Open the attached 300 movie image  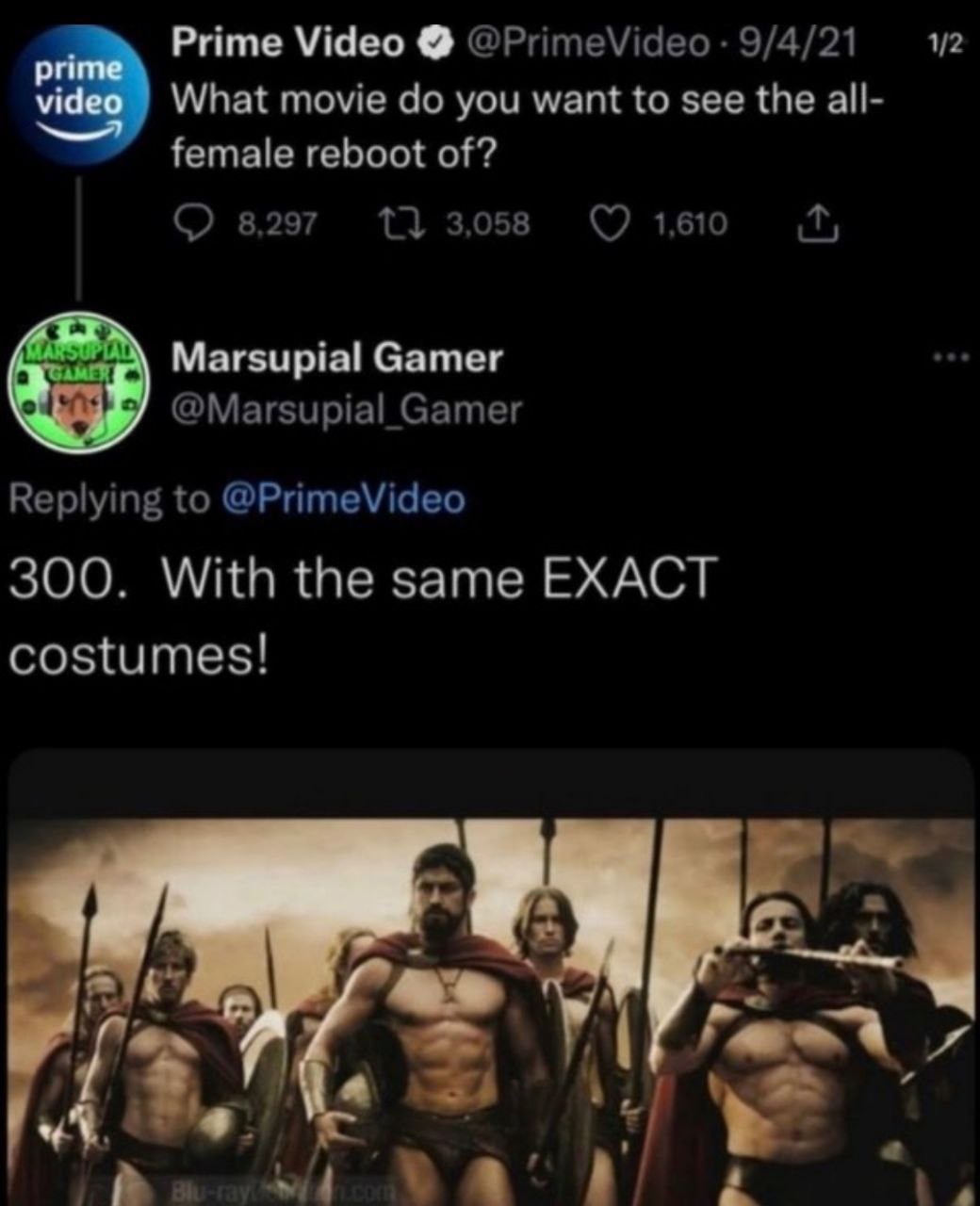pyautogui.click(x=490, y=977)
